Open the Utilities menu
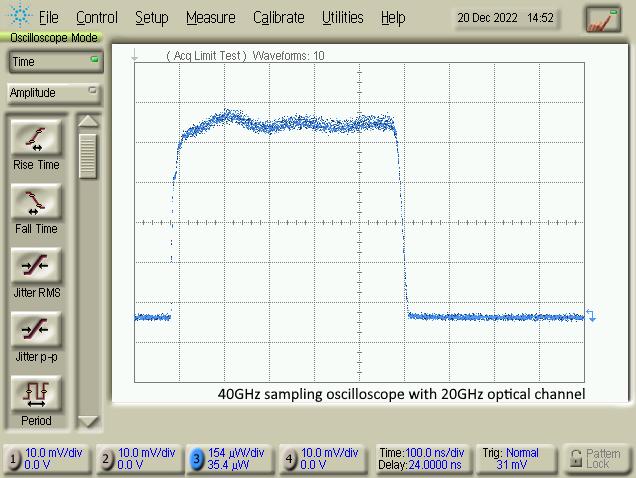The height and width of the screenshot is (478, 636). pos(343,17)
